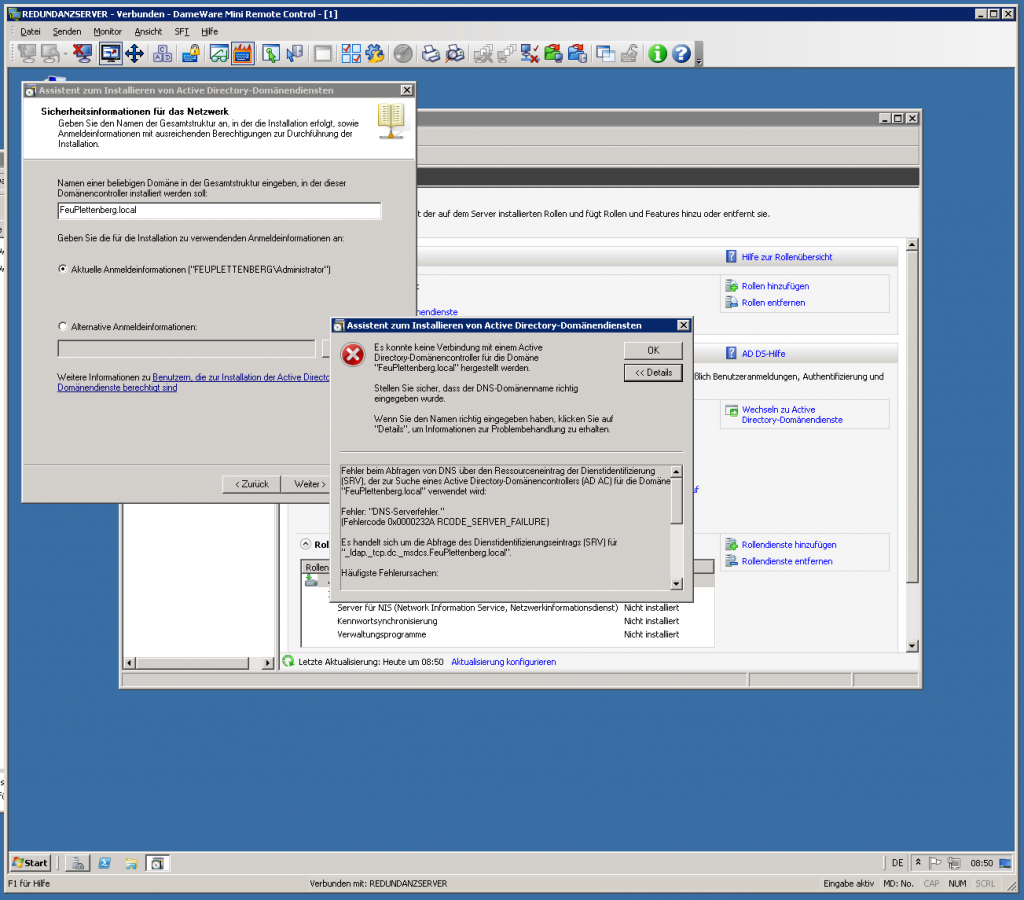
Task: Open the SFT menu
Action: tap(182, 31)
